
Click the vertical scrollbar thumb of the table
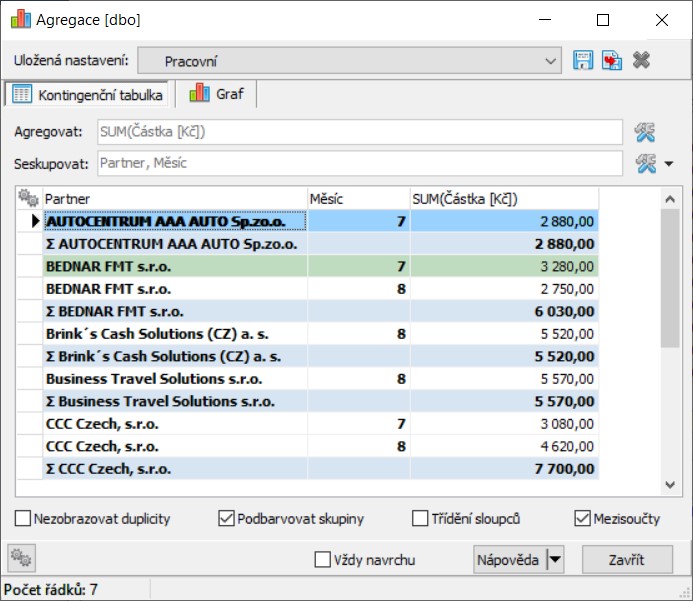(x=670, y=278)
